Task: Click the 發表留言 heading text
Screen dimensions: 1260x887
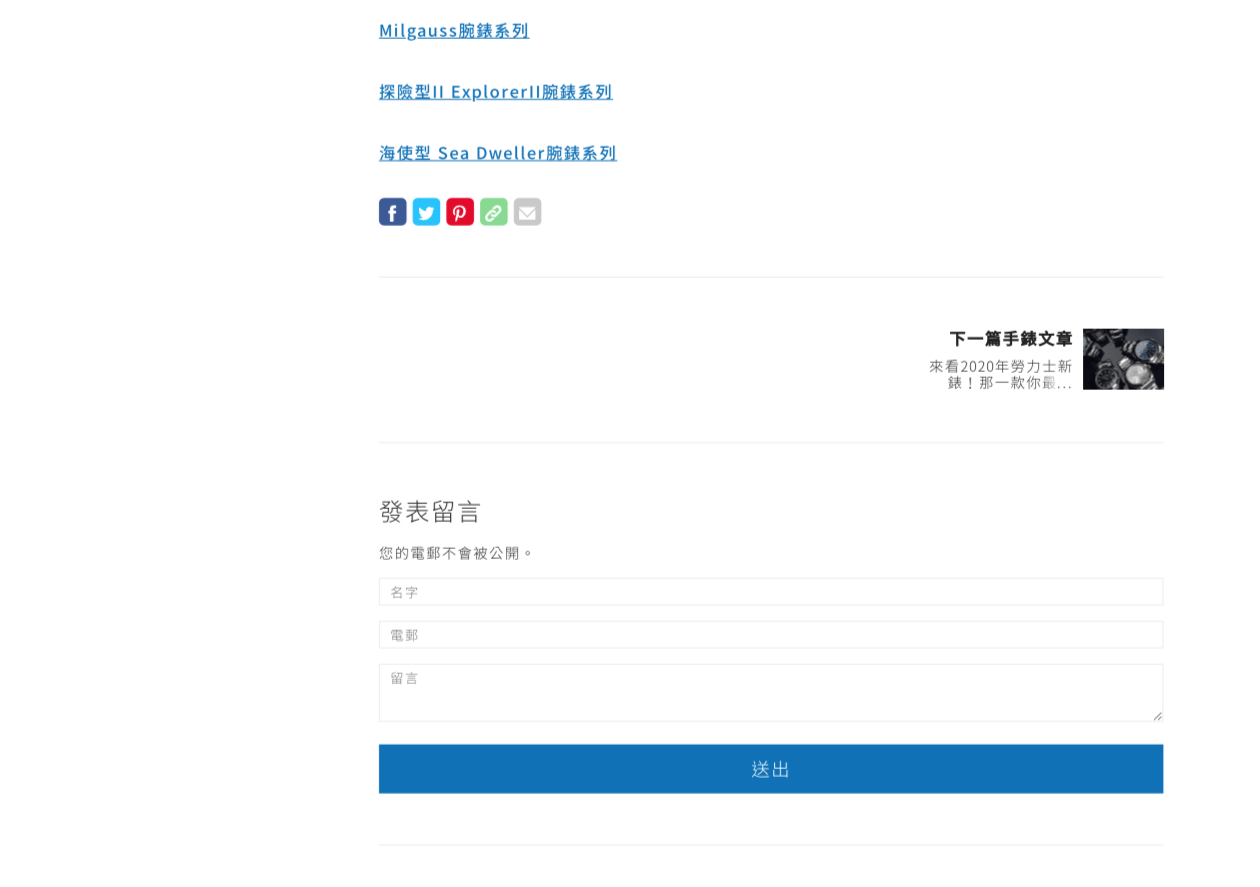Action: click(430, 511)
